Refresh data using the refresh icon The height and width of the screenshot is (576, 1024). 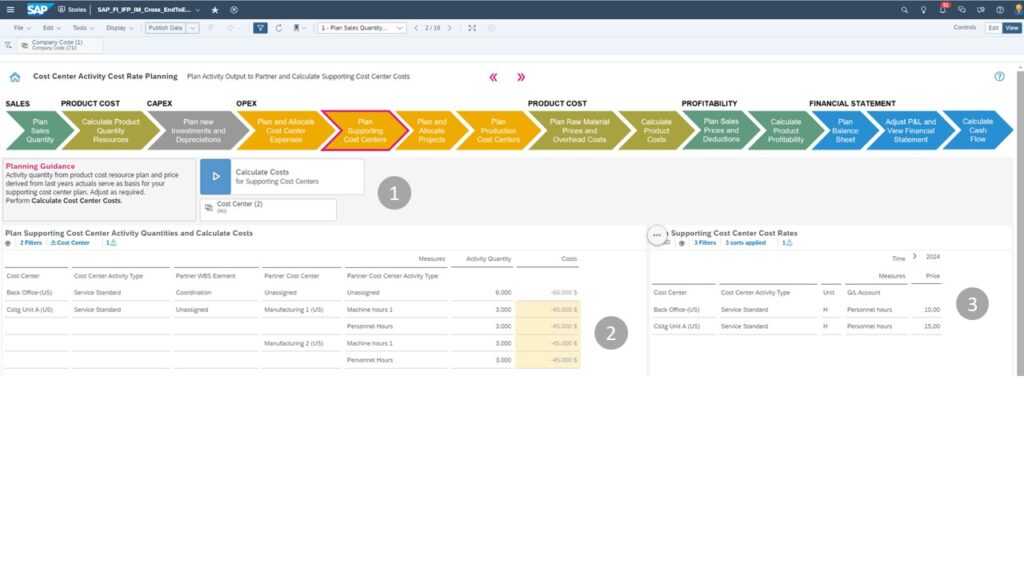279,28
